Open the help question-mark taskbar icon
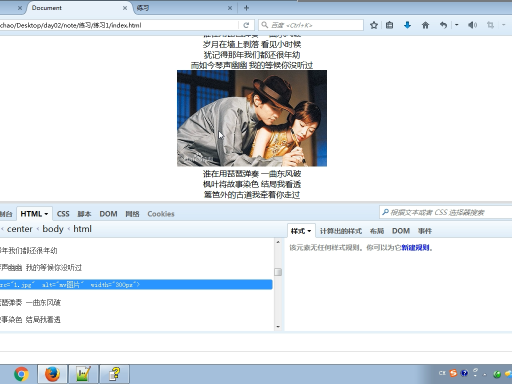Viewport: 512px width, 384px height. 114,374
